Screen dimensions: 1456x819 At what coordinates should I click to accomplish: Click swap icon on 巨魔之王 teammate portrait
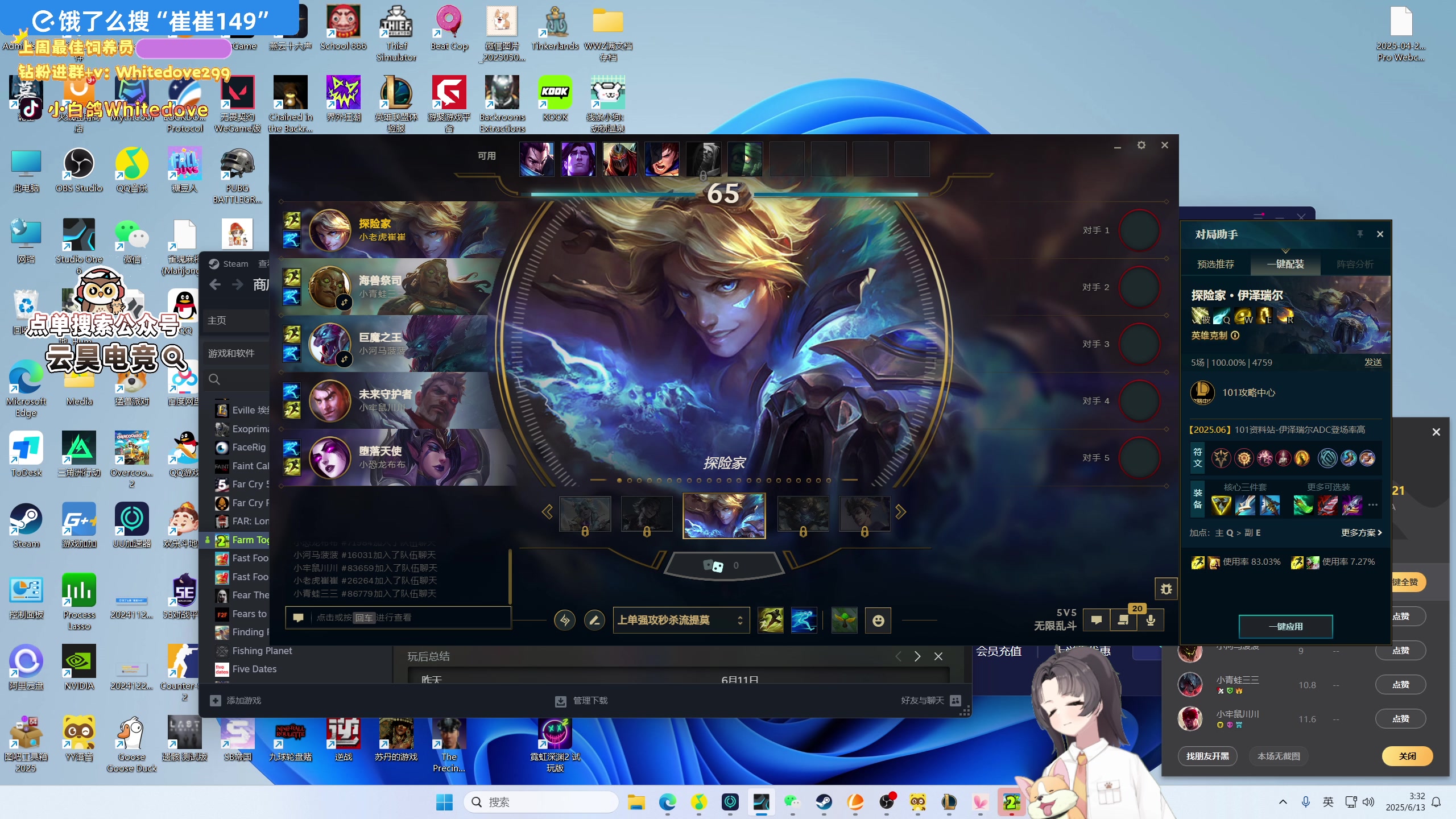pos(344,359)
